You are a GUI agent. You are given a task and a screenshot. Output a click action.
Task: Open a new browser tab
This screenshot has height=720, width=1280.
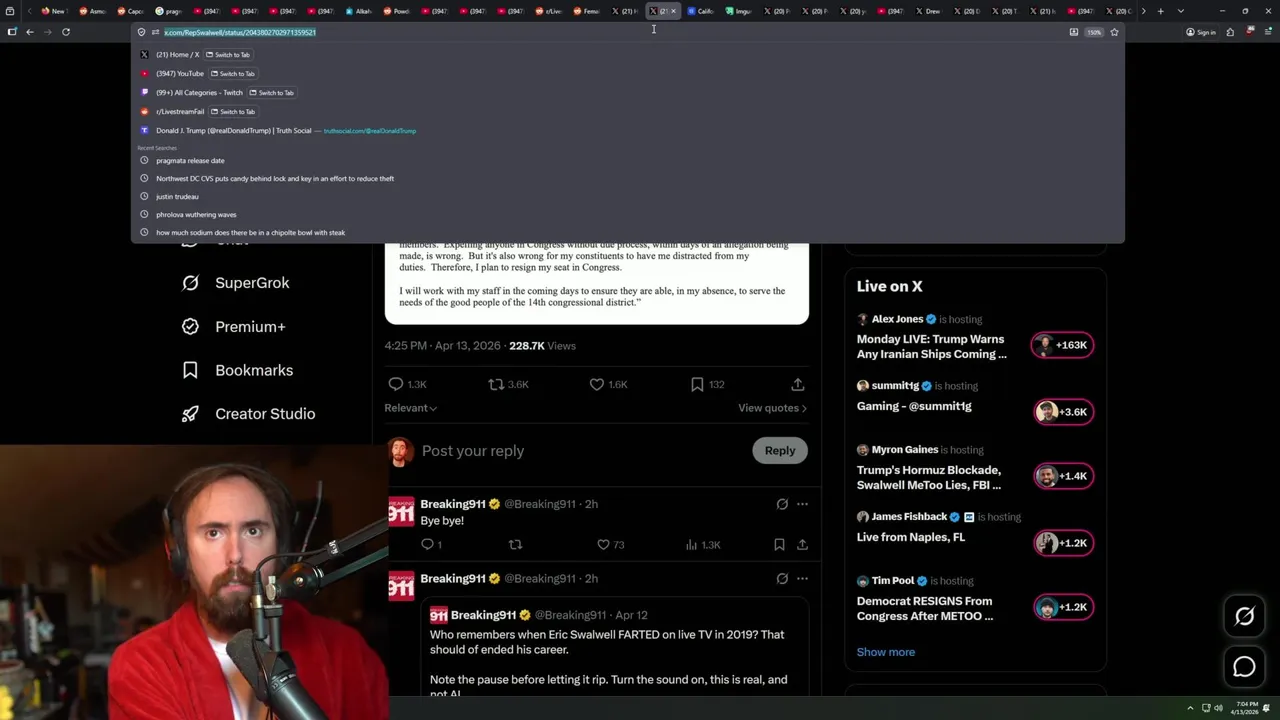click(1160, 11)
